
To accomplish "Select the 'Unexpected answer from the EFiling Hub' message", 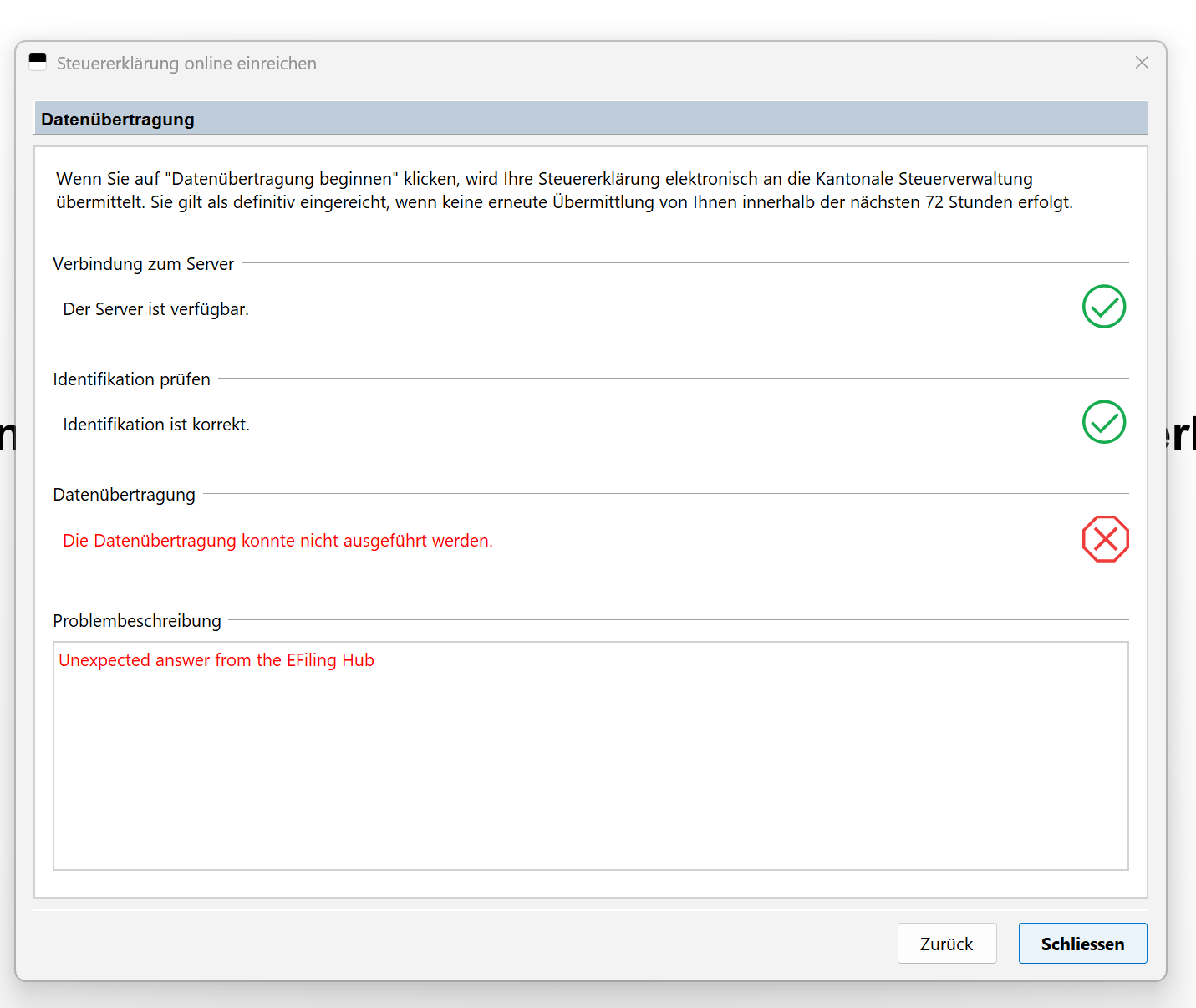I will tap(216, 660).
